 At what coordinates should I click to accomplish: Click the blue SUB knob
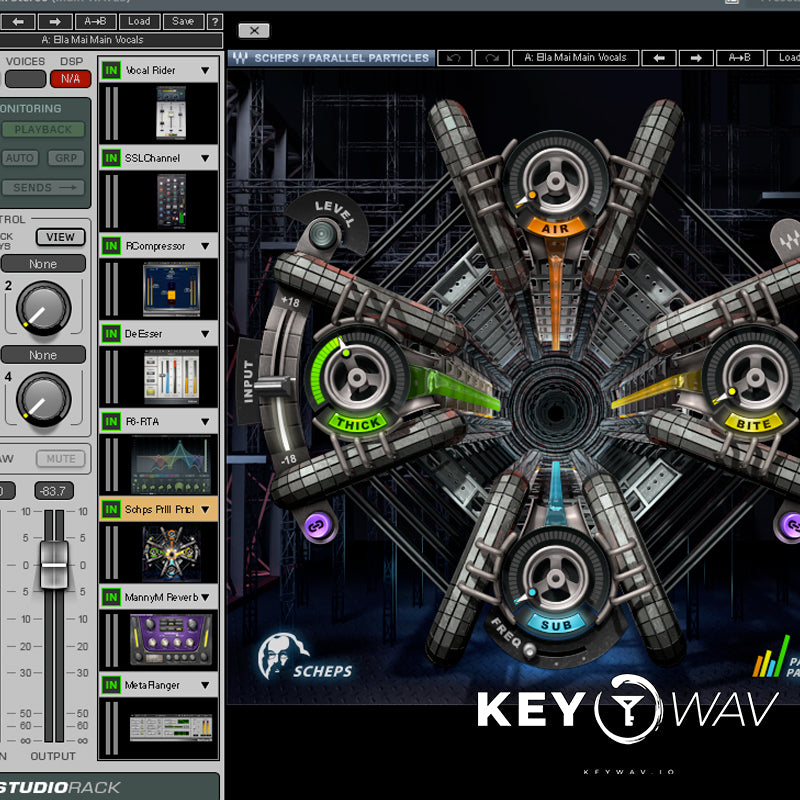point(555,578)
